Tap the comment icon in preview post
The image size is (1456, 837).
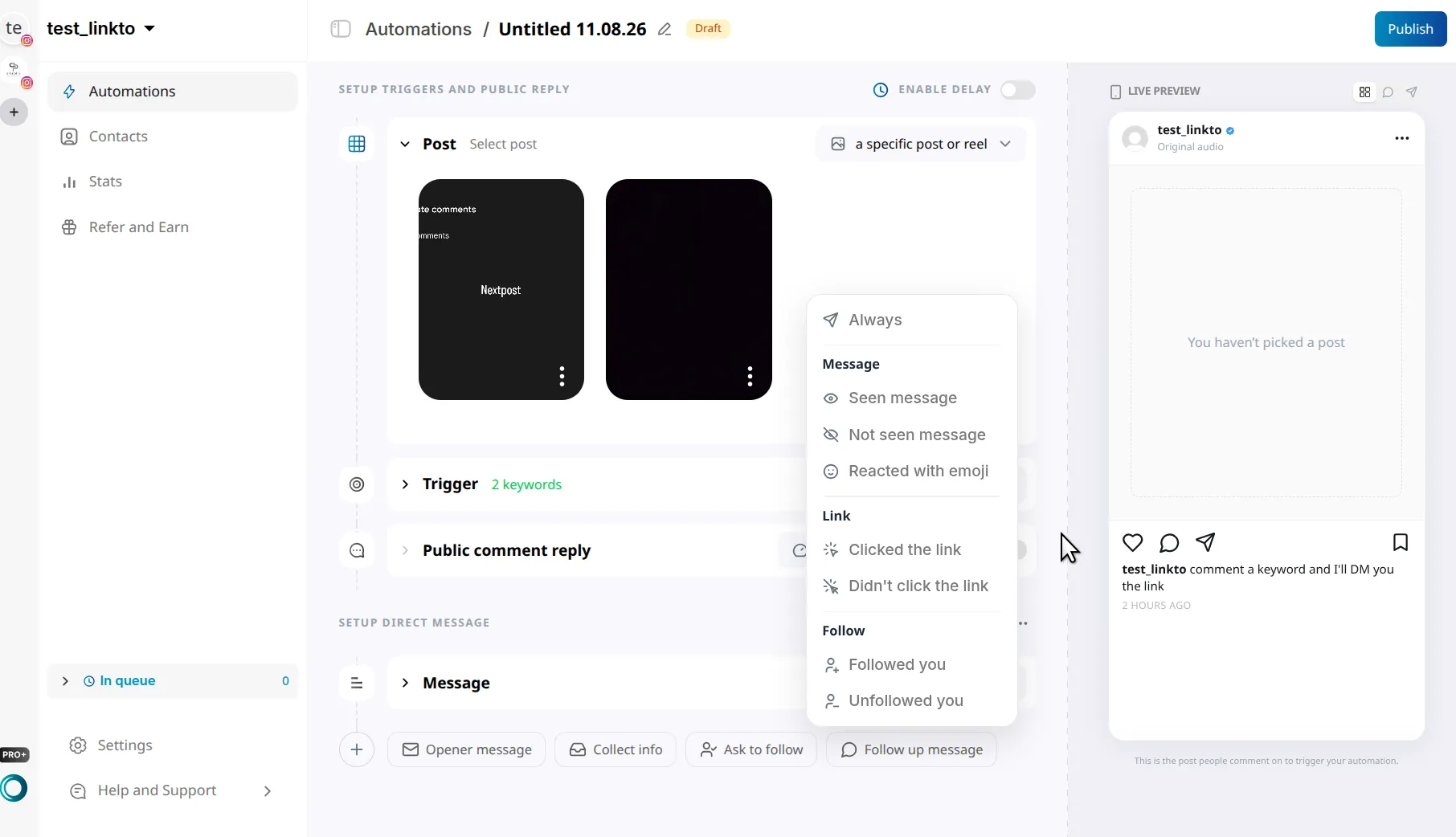1169,543
